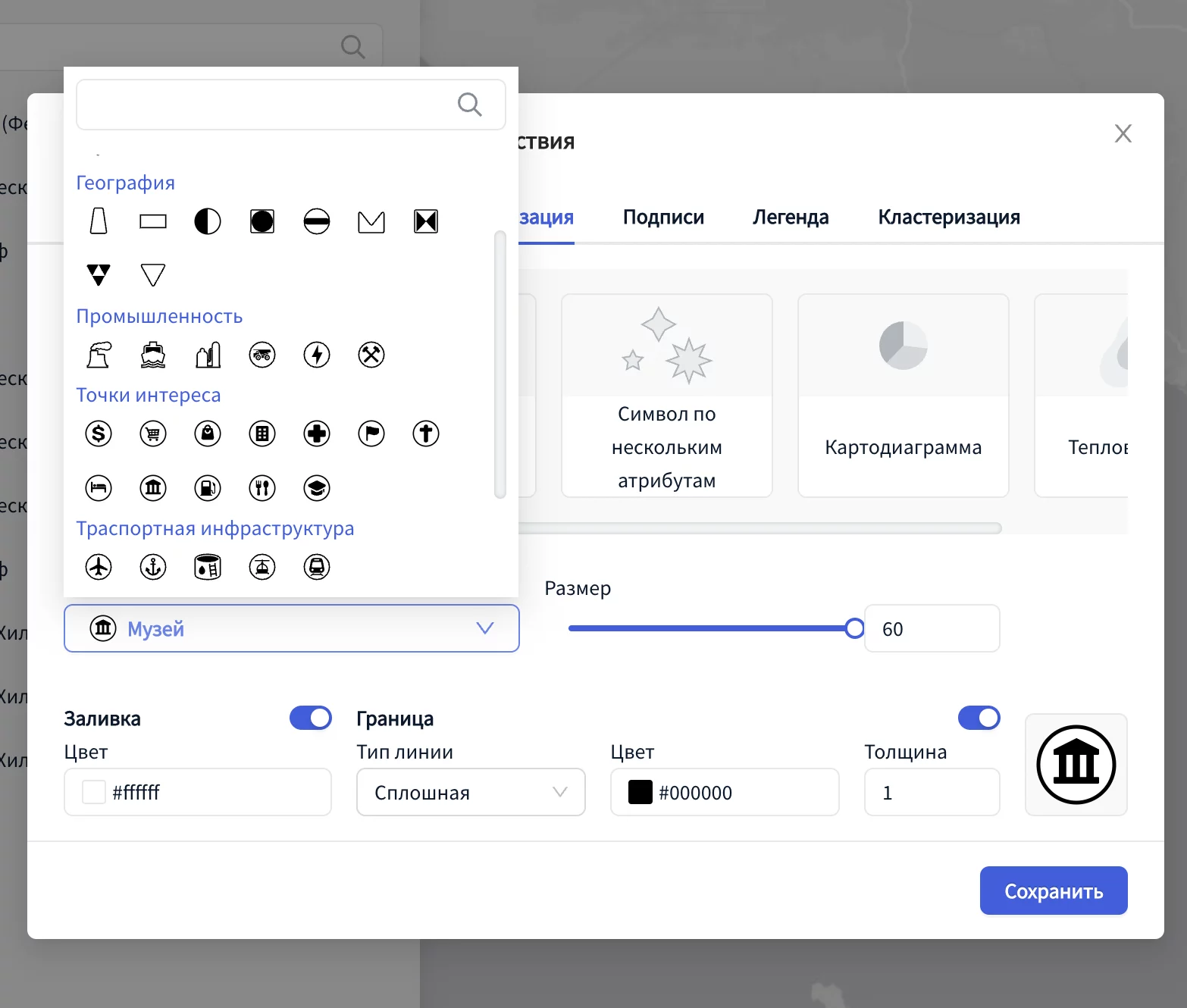This screenshot has height=1008, width=1187.
Task: Disable the Заливка fill toggle
Action: point(311,718)
